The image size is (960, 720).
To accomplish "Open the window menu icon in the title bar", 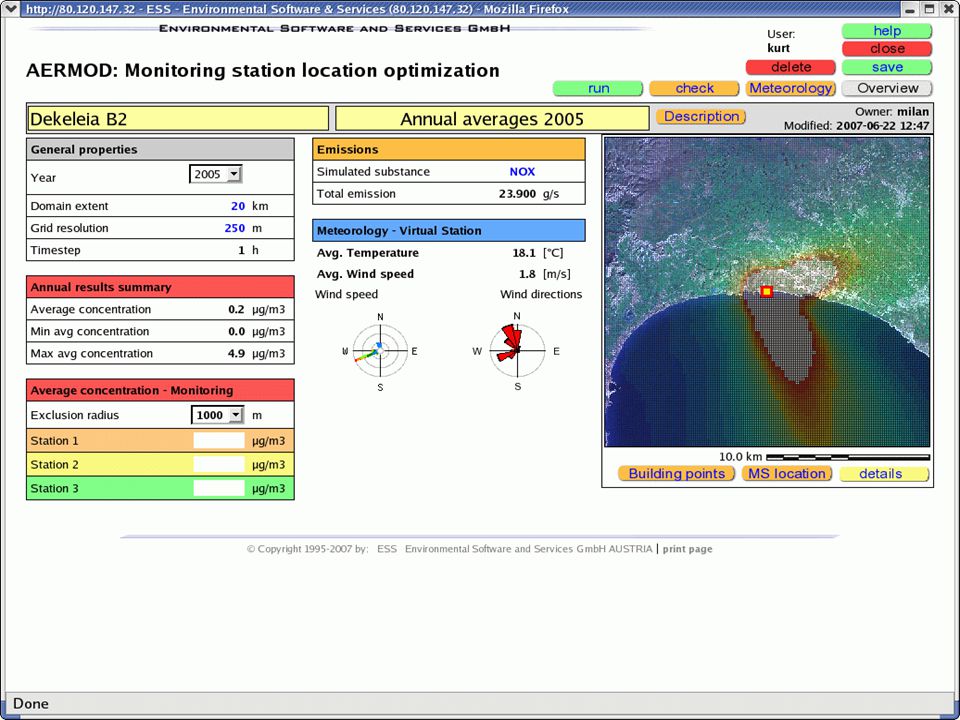I will point(11,9).
